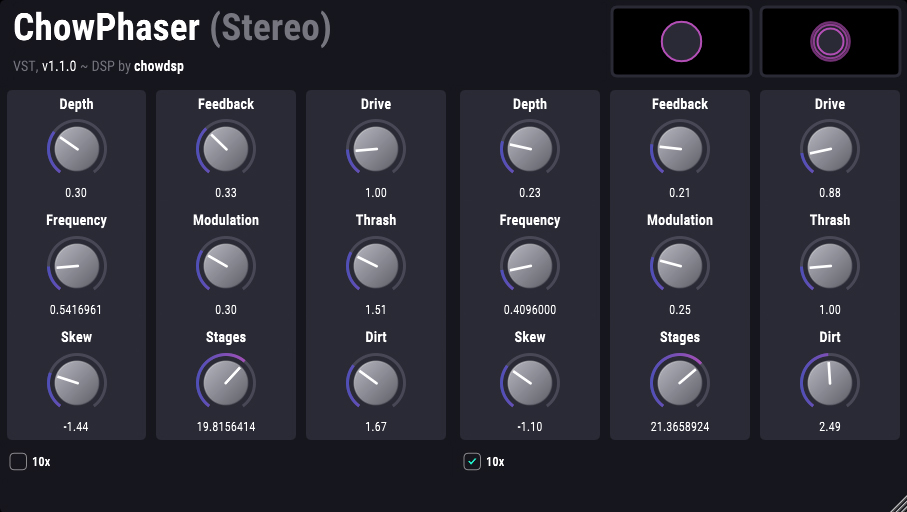Image resolution: width=907 pixels, height=512 pixels.
Task: Adjust the right channel Frequency knob
Action: click(x=529, y=266)
